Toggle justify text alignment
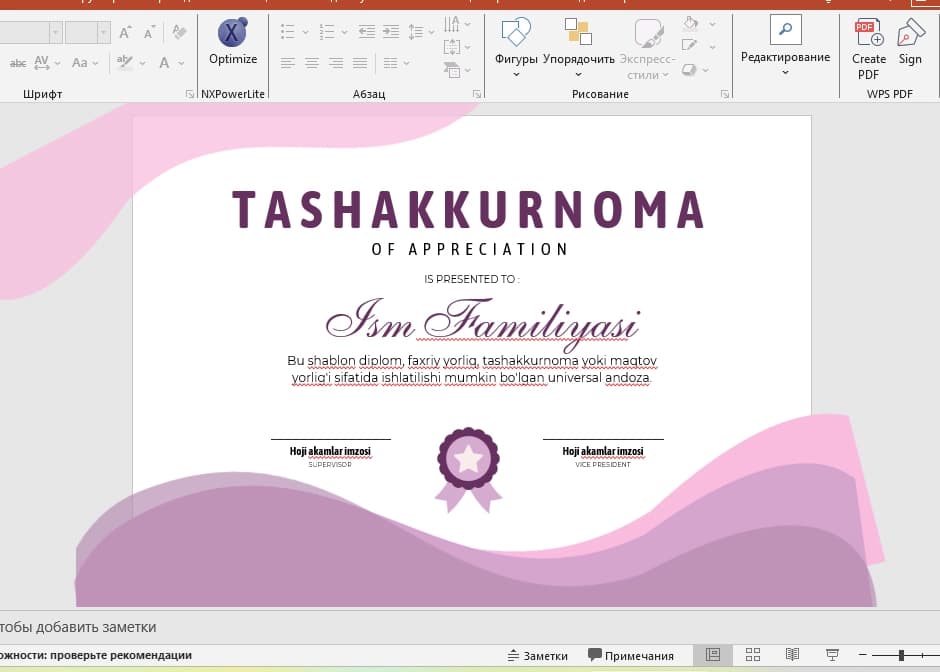 (x=360, y=63)
